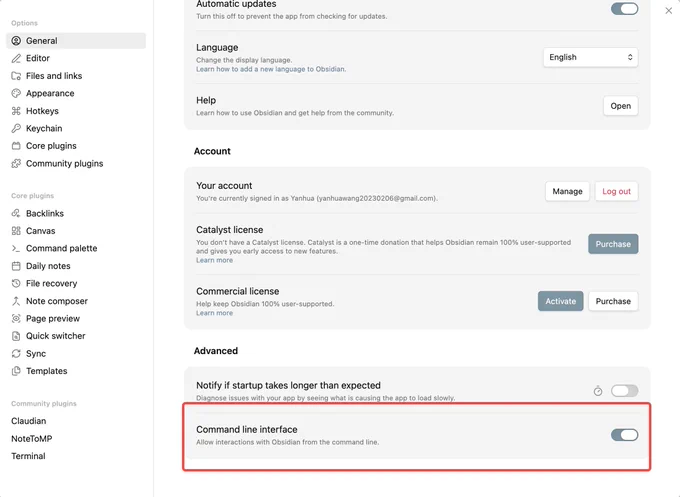Click the Daily notes calendar icon
This screenshot has height=497, width=680.
click(16, 266)
